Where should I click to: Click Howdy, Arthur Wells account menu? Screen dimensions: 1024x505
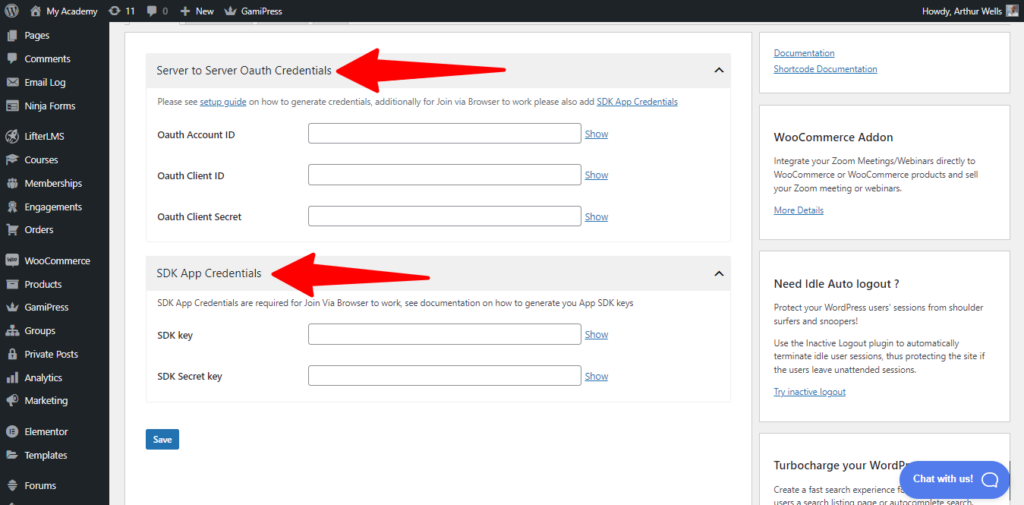pos(970,11)
